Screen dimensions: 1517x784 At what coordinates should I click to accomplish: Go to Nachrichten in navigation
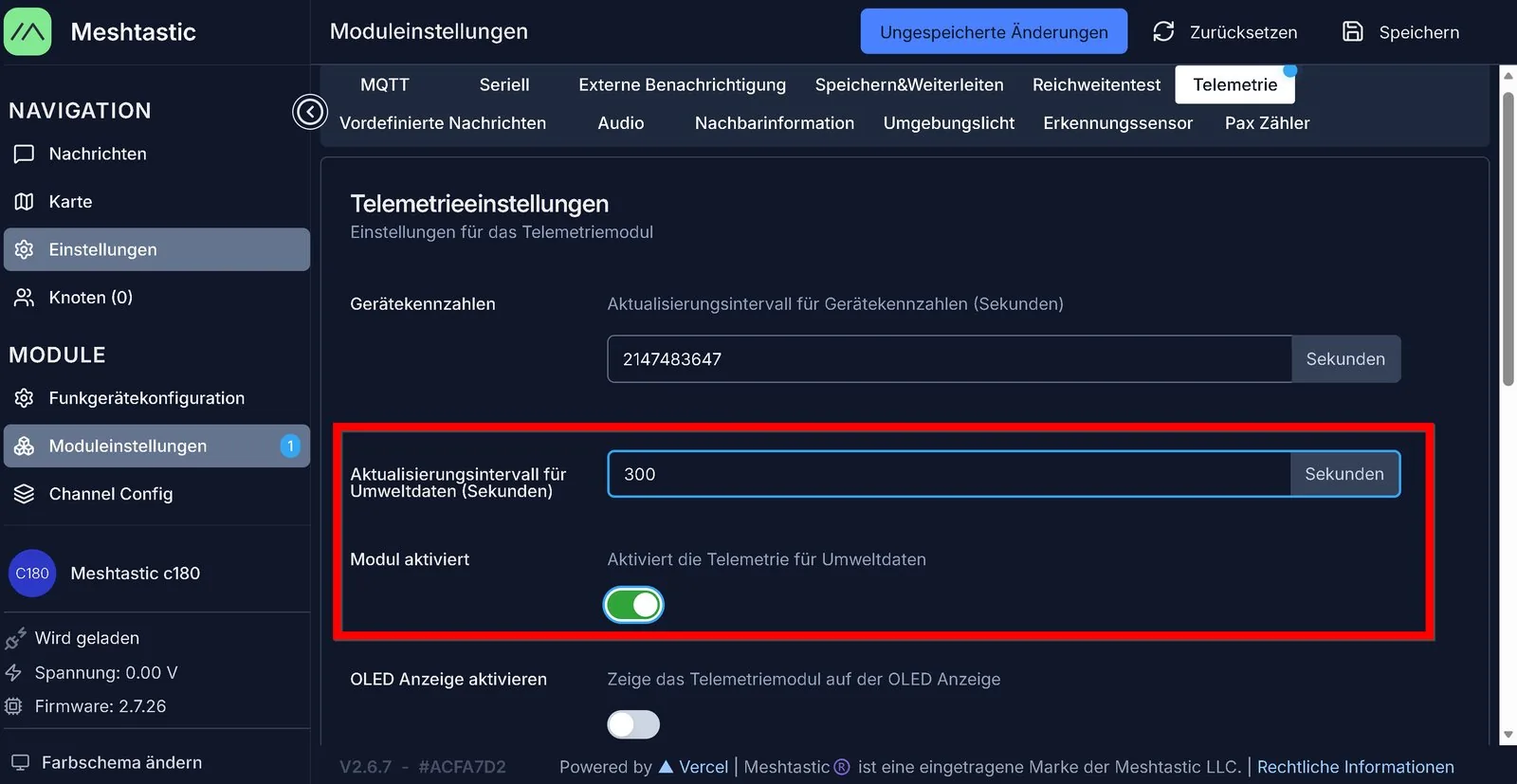click(156, 154)
